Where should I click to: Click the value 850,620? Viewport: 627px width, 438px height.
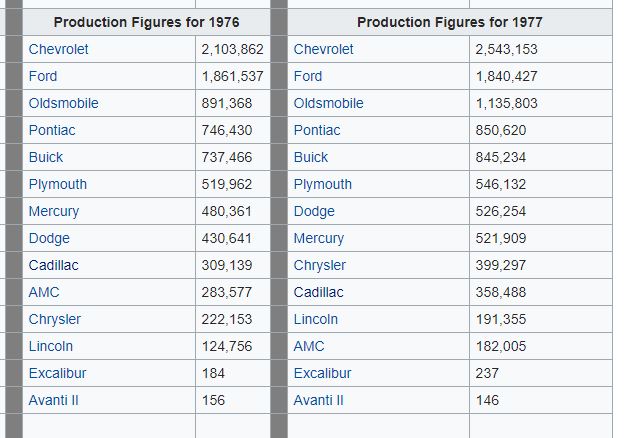[501, 130]
